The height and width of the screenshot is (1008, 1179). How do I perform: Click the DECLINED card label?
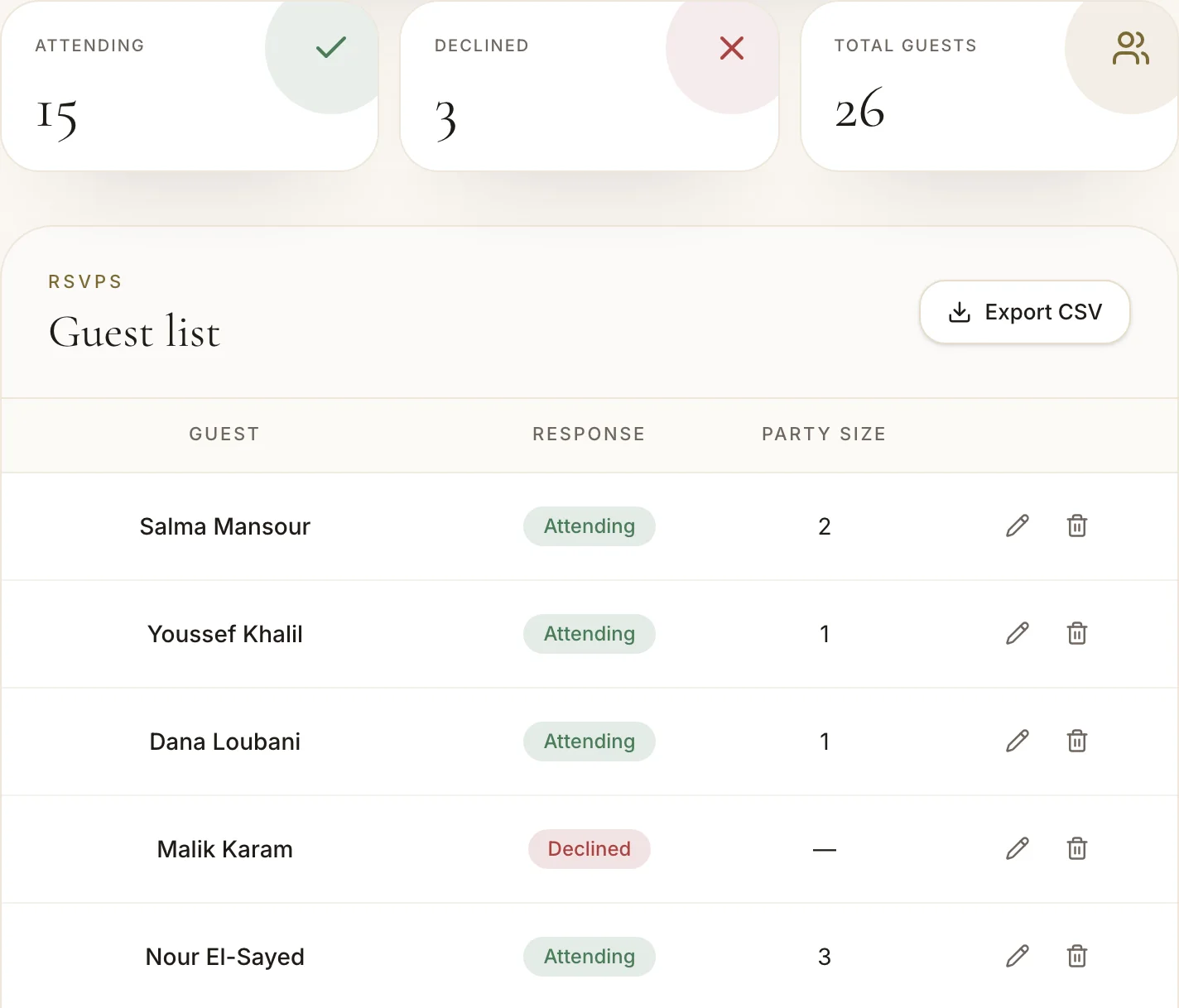(482, 46)
